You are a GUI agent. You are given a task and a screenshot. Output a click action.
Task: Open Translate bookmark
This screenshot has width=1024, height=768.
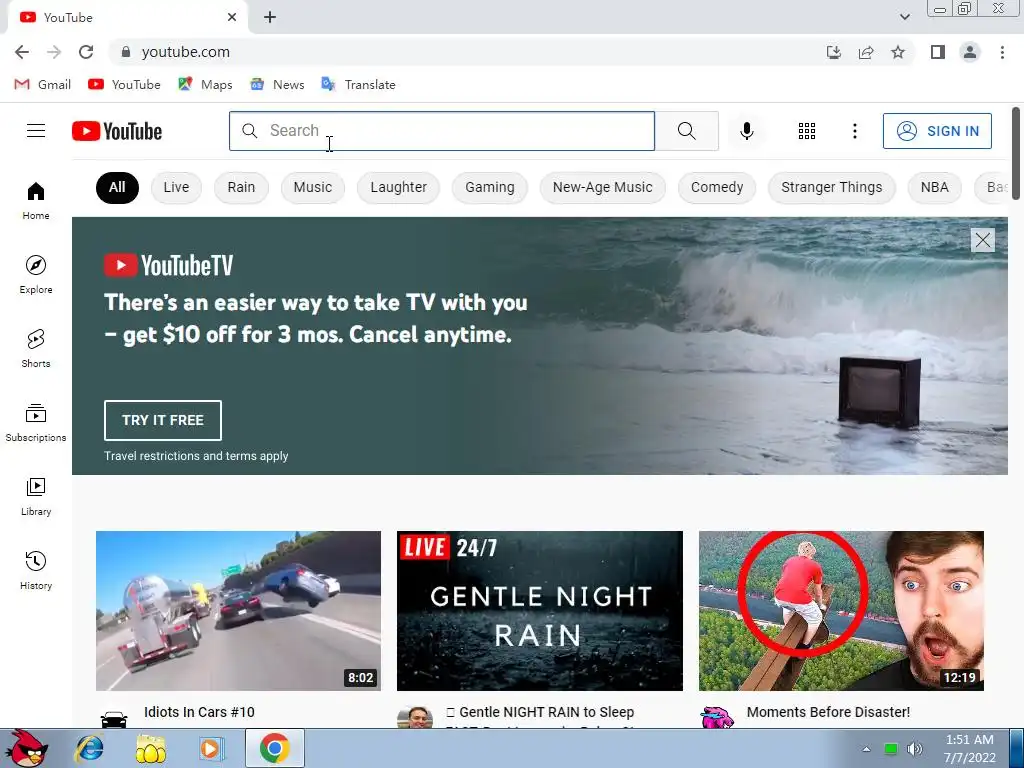[x=359, y=84]
